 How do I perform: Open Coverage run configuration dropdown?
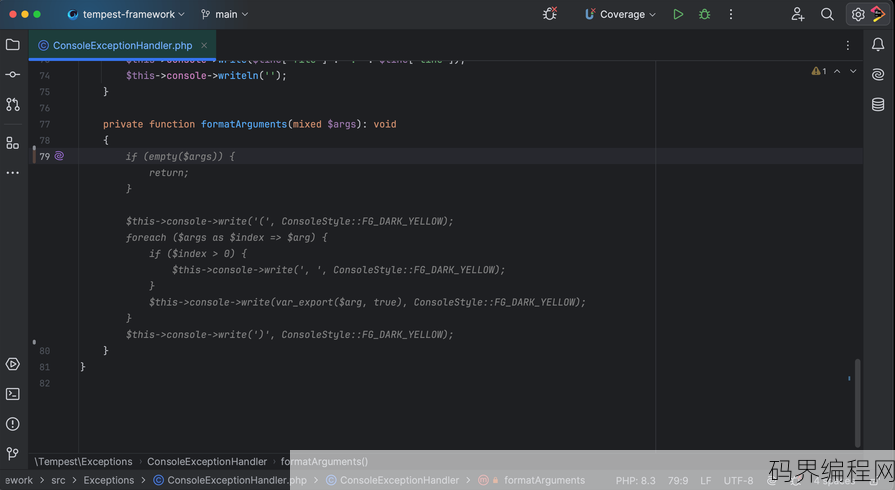pos(620,14)
